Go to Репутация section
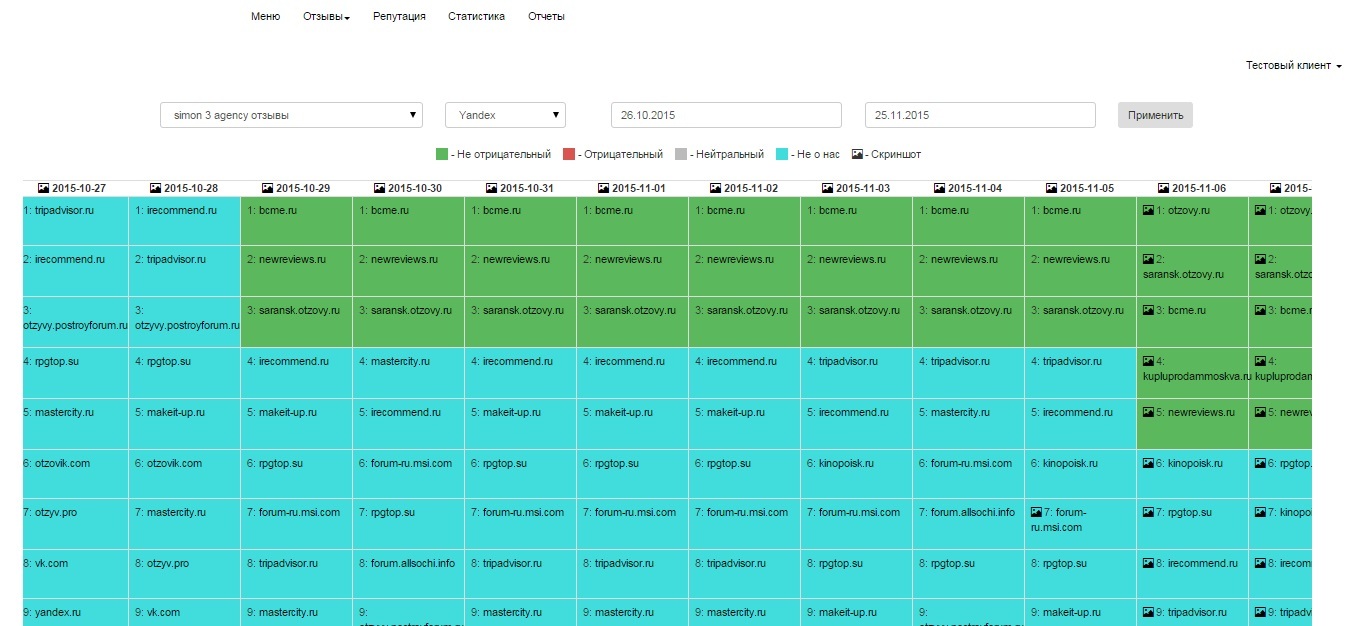Image resolution: width=1352 pixels, height=626 pixels. point(399,16)
